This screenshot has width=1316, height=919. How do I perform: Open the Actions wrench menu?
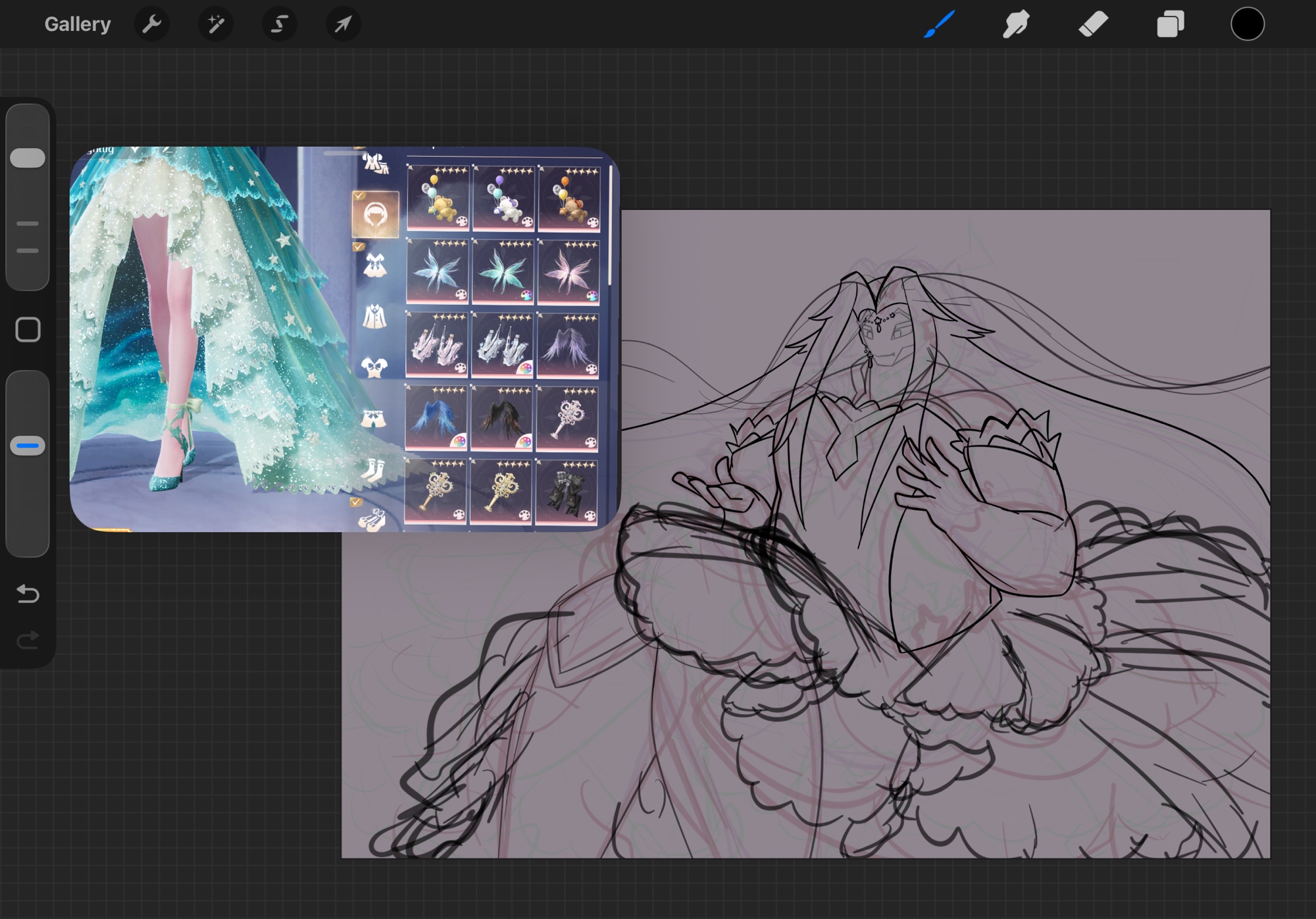coord(152,24)
